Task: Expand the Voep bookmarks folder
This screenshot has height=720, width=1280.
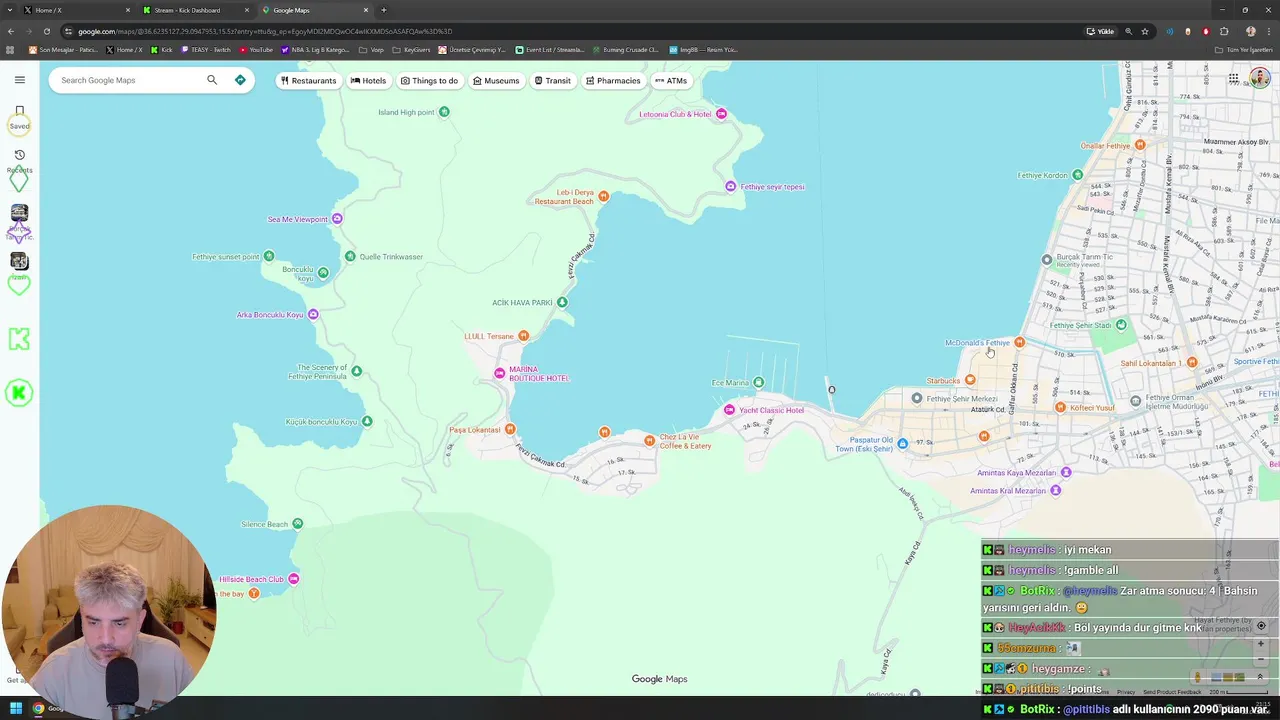Action: click(371, 49)
